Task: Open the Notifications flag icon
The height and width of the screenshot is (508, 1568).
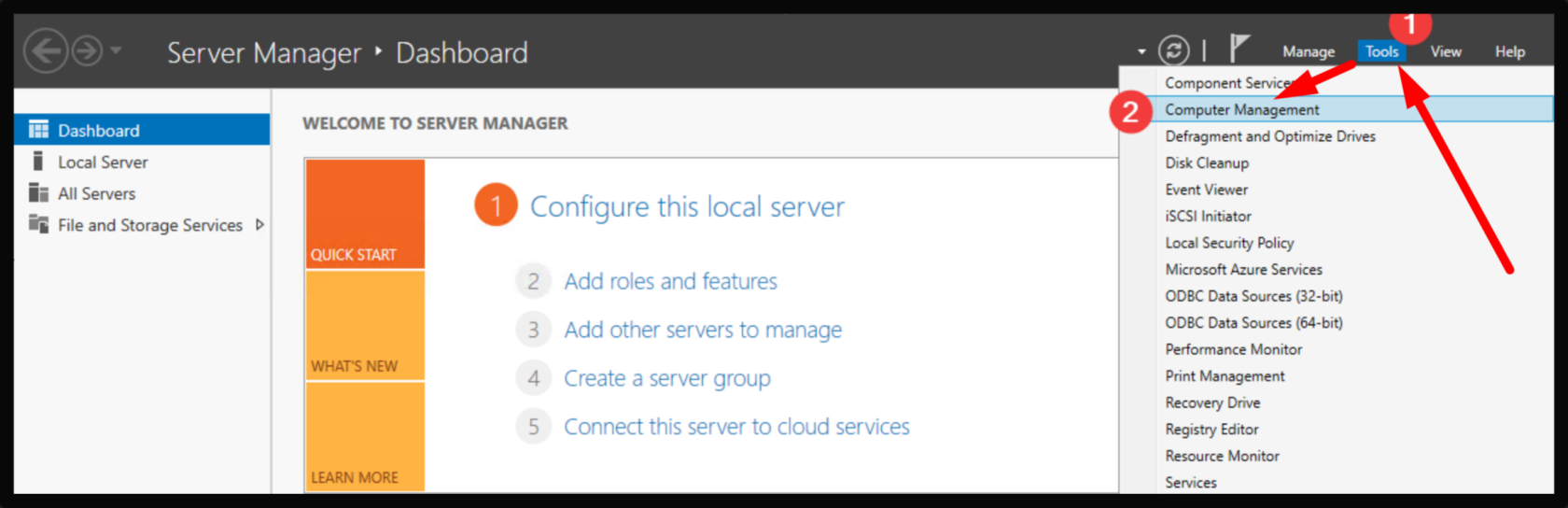Action: point(1239,49)
